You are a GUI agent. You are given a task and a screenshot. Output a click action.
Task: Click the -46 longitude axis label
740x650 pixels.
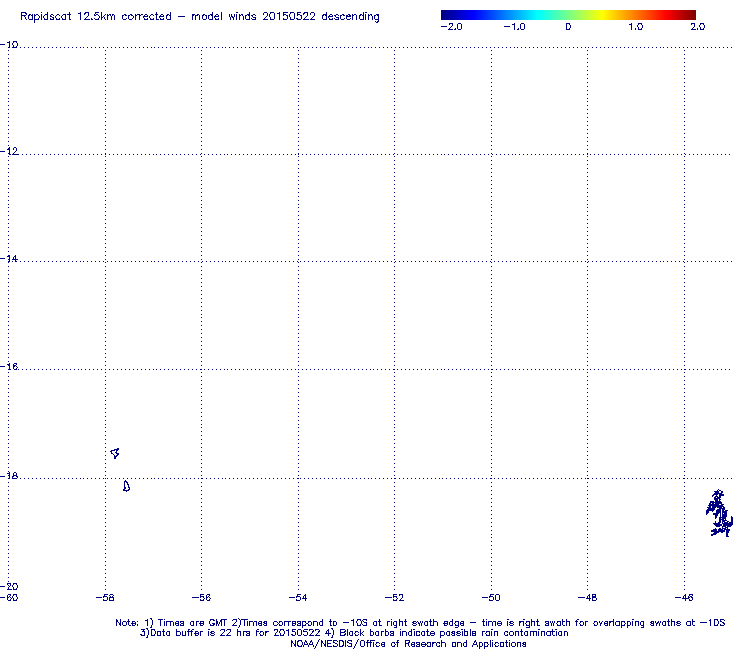[x=684, y=598]
